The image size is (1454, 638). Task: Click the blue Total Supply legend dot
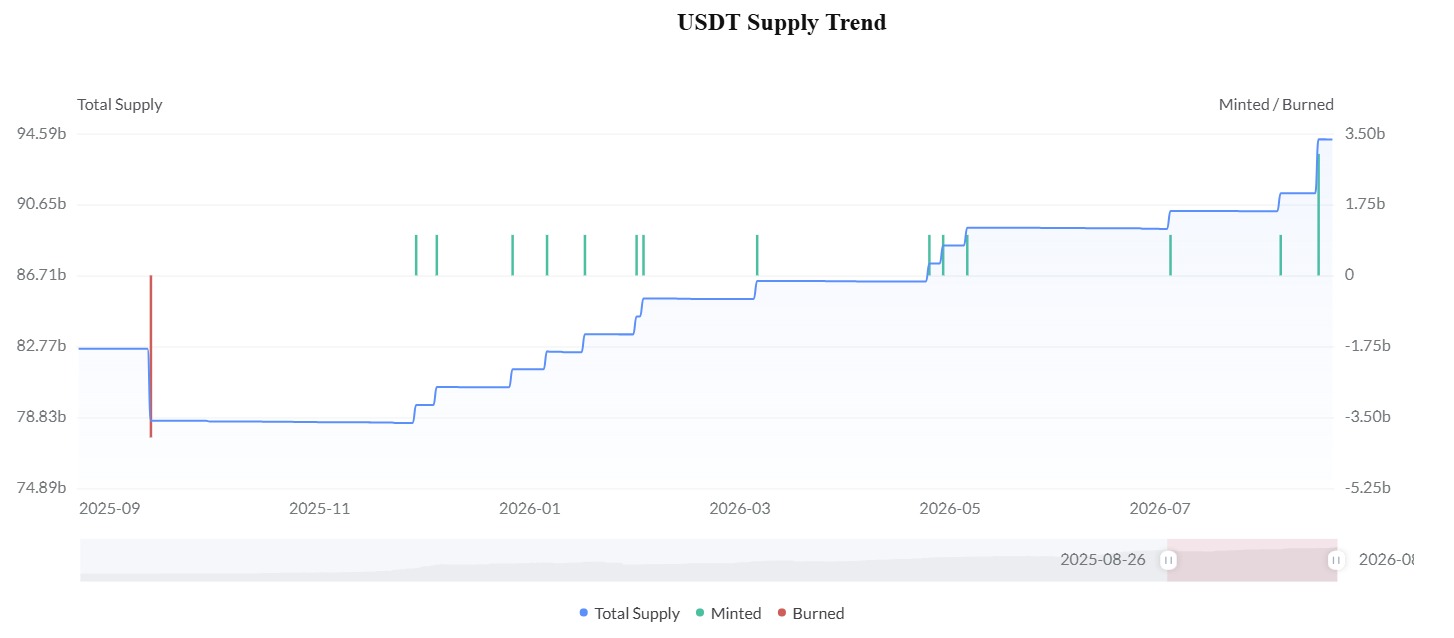584,613
